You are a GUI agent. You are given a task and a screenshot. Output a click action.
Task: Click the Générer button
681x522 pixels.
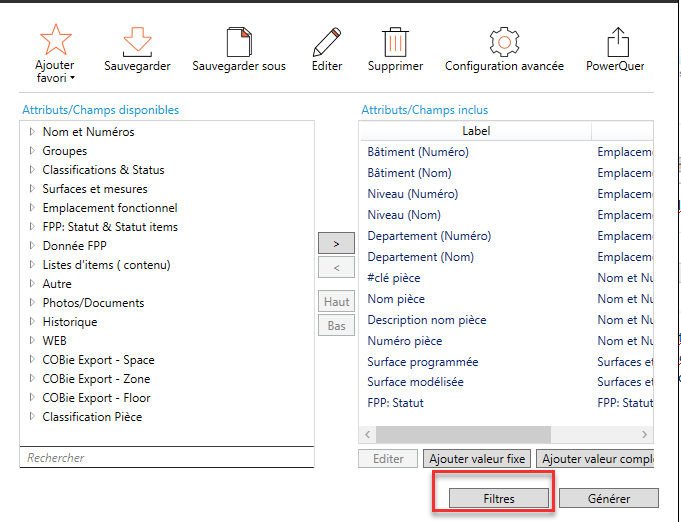click(608, 498)
